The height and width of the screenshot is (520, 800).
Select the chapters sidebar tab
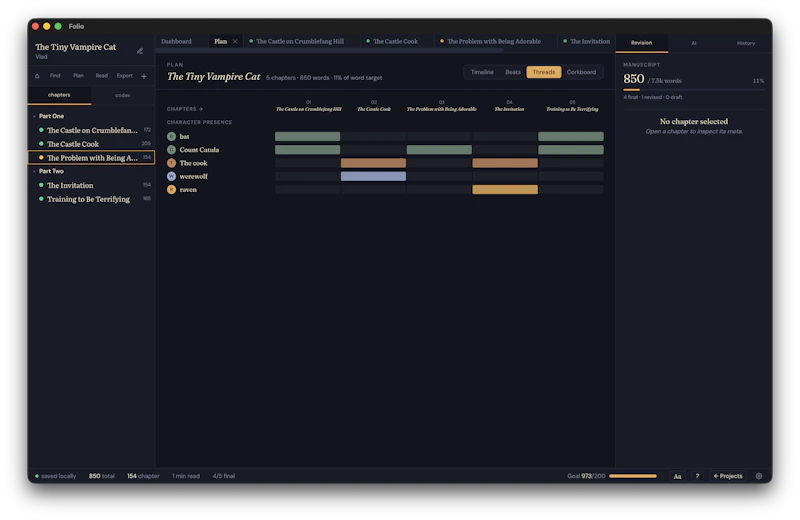[x=59, y=95]
